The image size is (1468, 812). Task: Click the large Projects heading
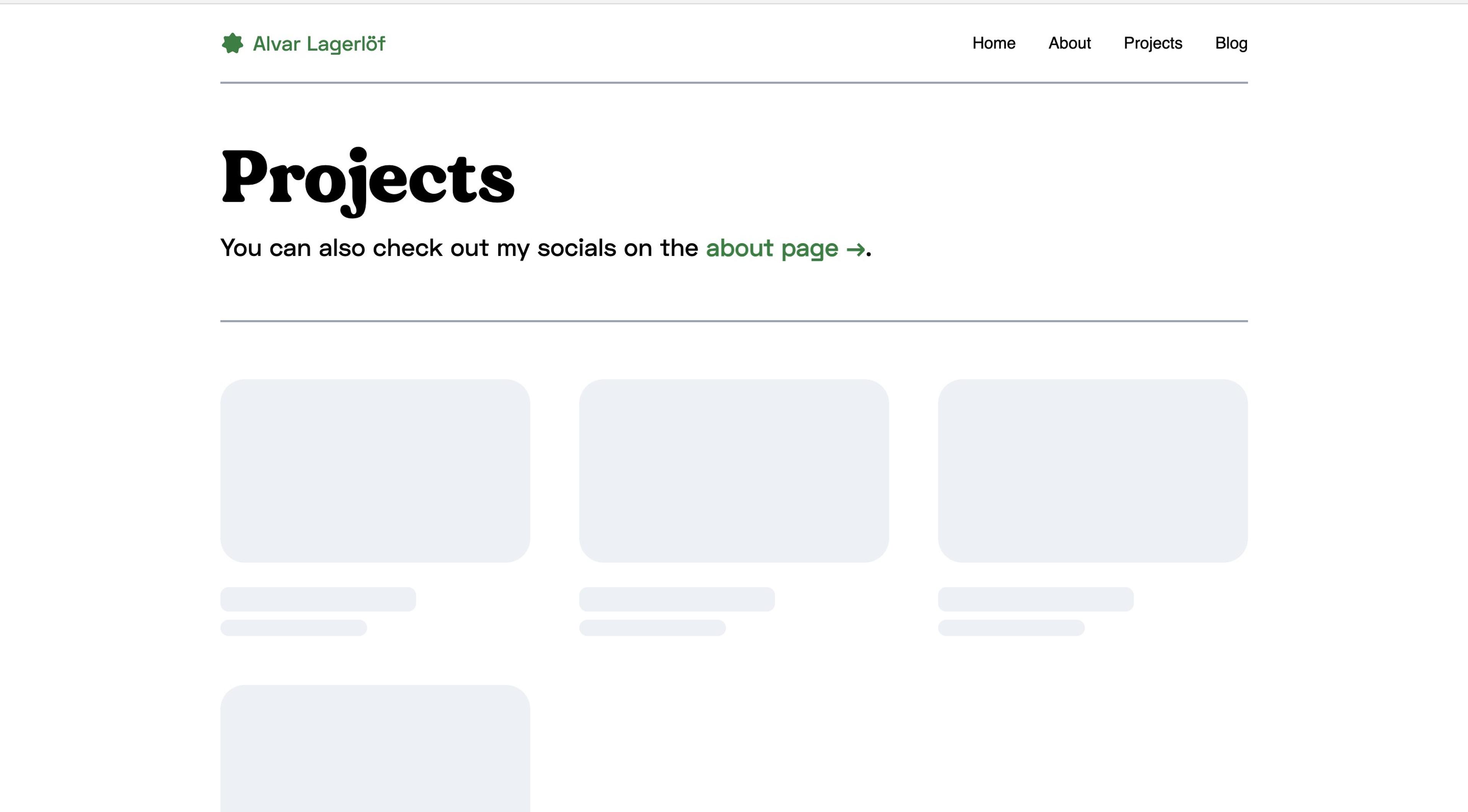pos(367,178)
